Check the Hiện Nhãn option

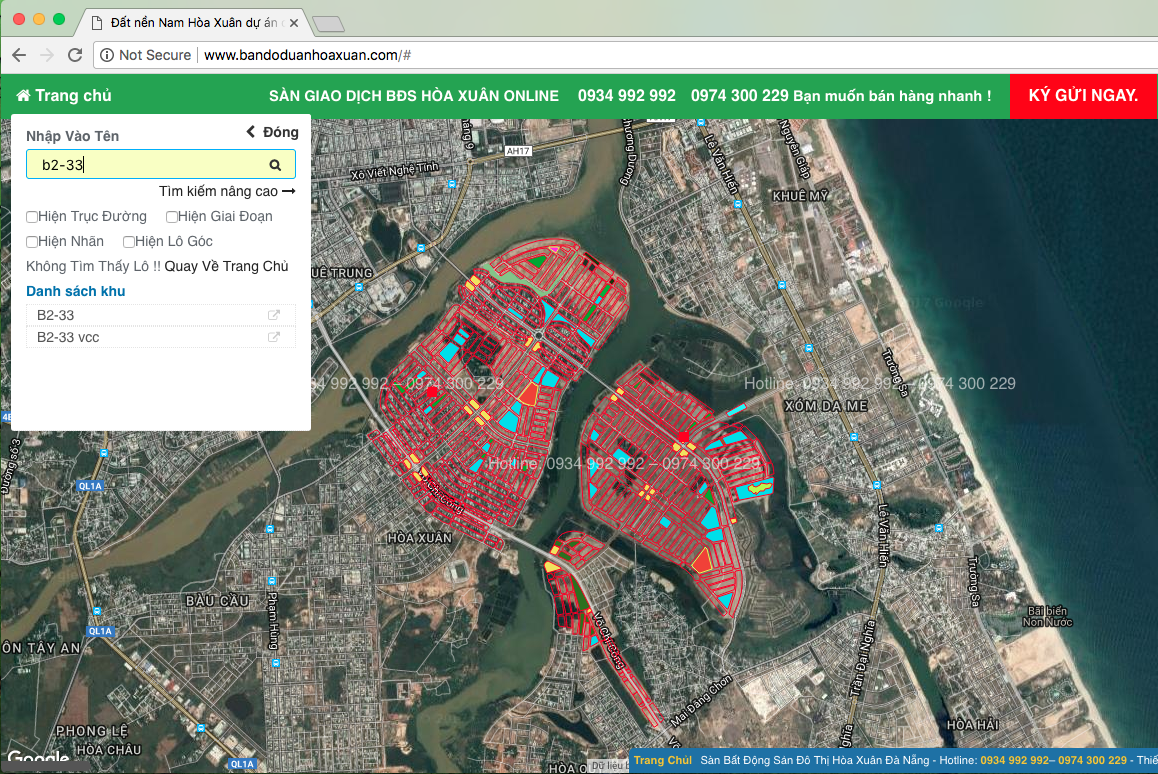[32, 242]
